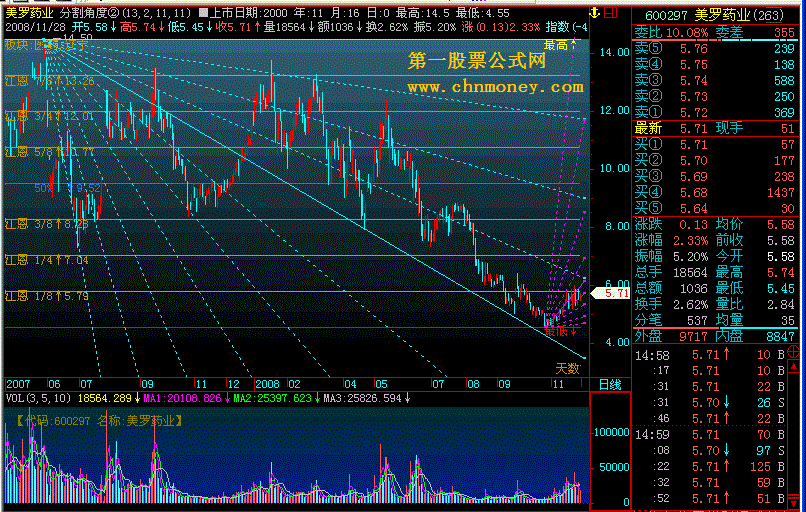Click the 江恩 3/8 8.28 level label
This screenshot has width=806, height=512.
point(47,224)
